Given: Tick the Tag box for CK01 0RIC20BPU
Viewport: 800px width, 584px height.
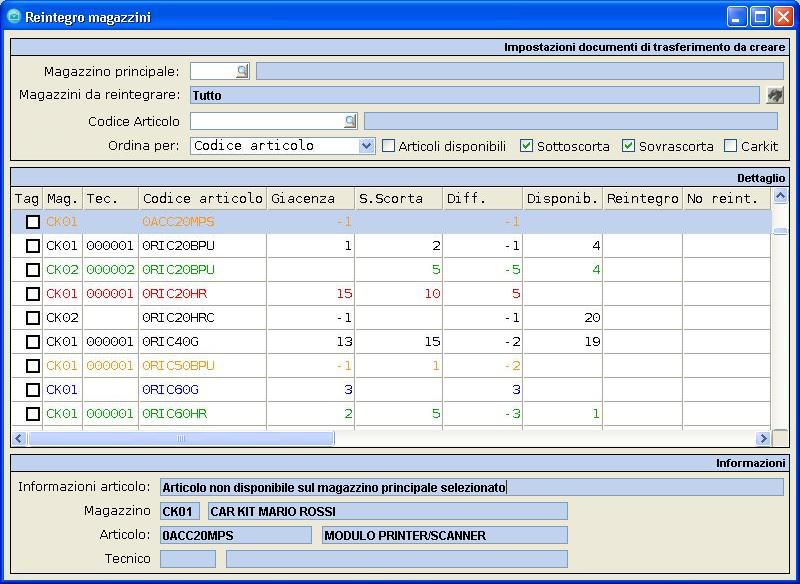Looking at the screenshot, I should click(33, 246).
